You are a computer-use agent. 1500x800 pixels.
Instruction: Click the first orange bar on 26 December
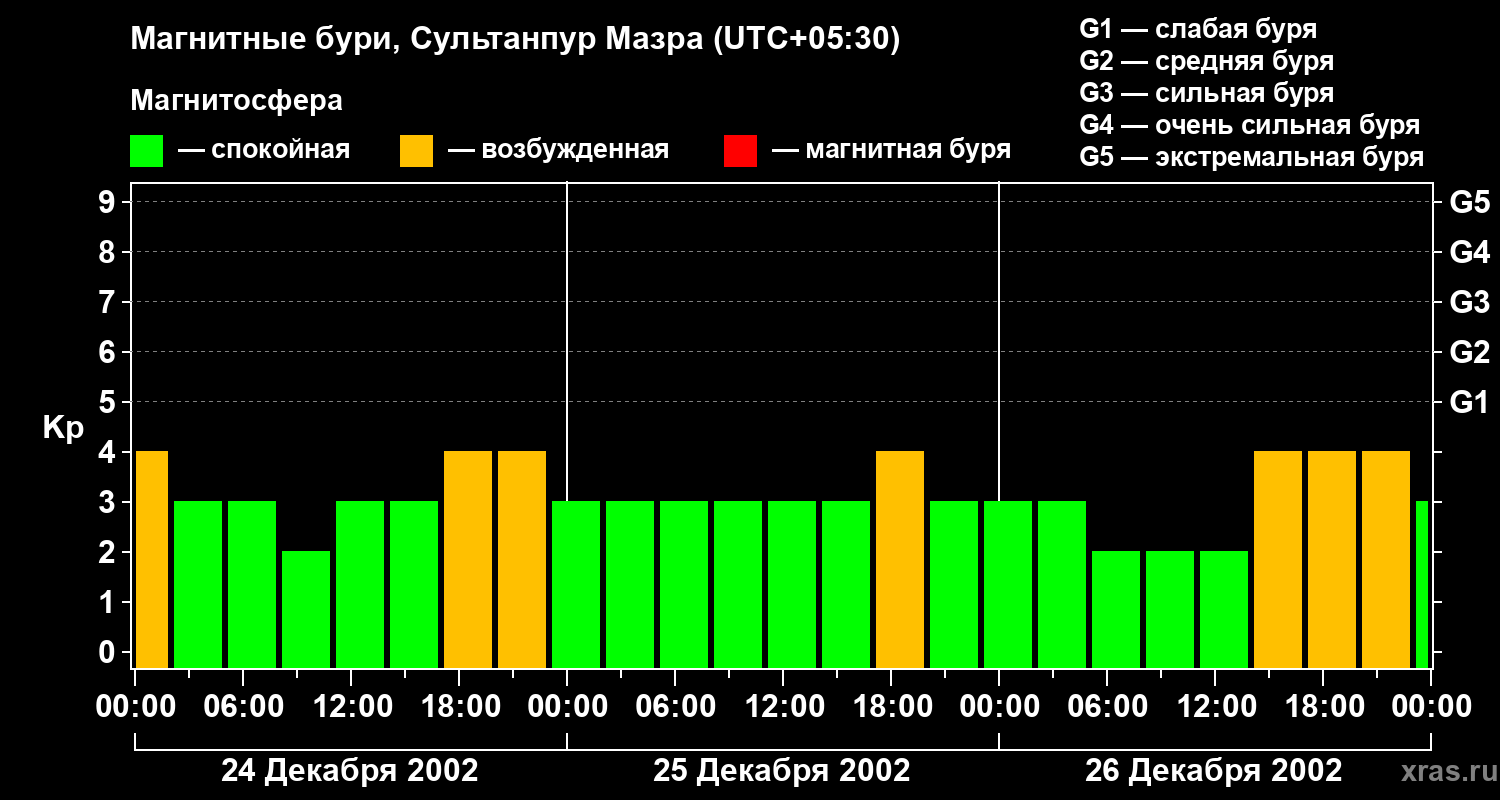[x=1278, y=559]
